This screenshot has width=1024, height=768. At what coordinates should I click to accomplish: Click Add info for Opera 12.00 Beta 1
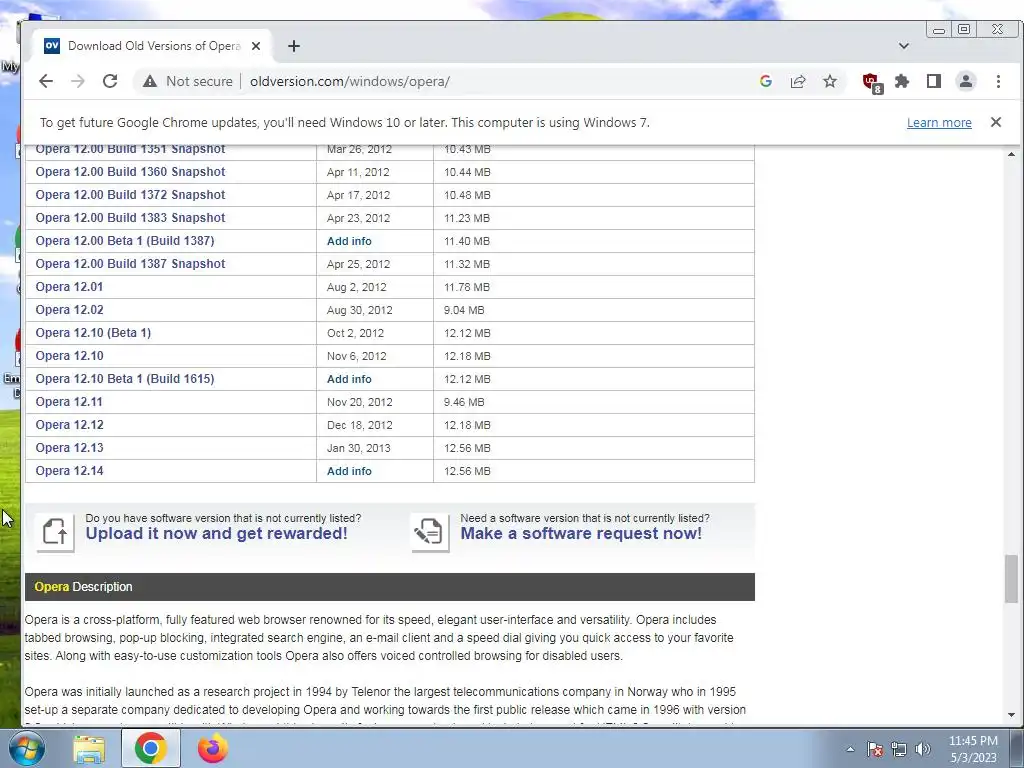click(x=349, y=241)
